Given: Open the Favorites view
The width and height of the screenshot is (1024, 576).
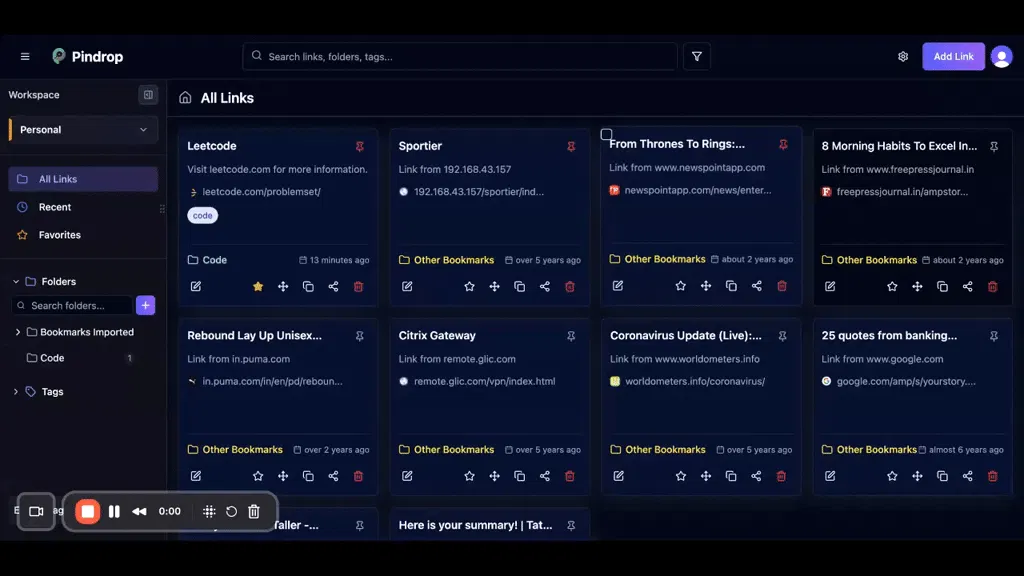Looking at the screenshot, I should [83, 235].
